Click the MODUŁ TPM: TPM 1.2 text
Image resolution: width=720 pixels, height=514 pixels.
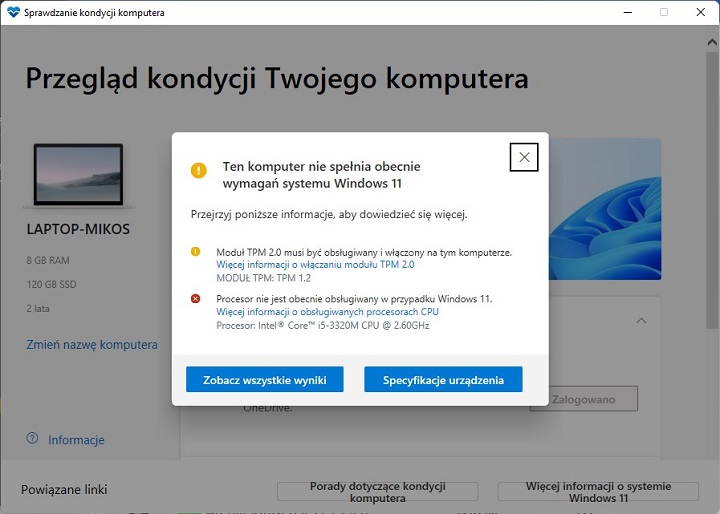pyautogui.click(x=264, y=278)
